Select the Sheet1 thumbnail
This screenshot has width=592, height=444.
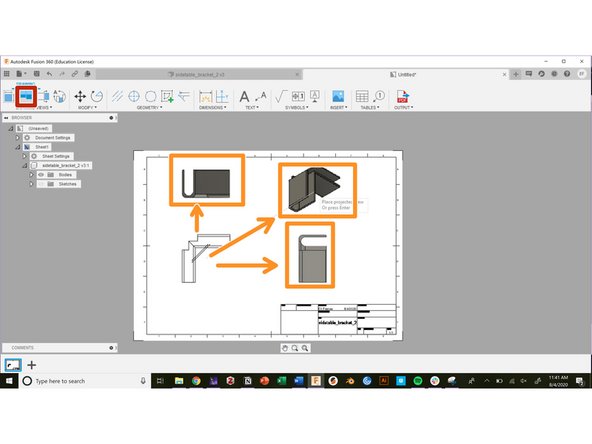12,365
